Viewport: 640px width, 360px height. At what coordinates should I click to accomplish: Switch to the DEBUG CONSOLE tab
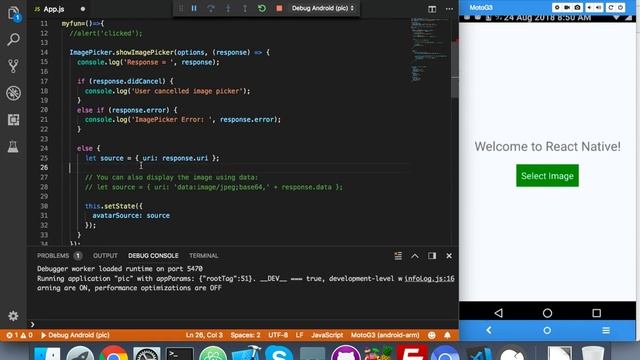153,256
